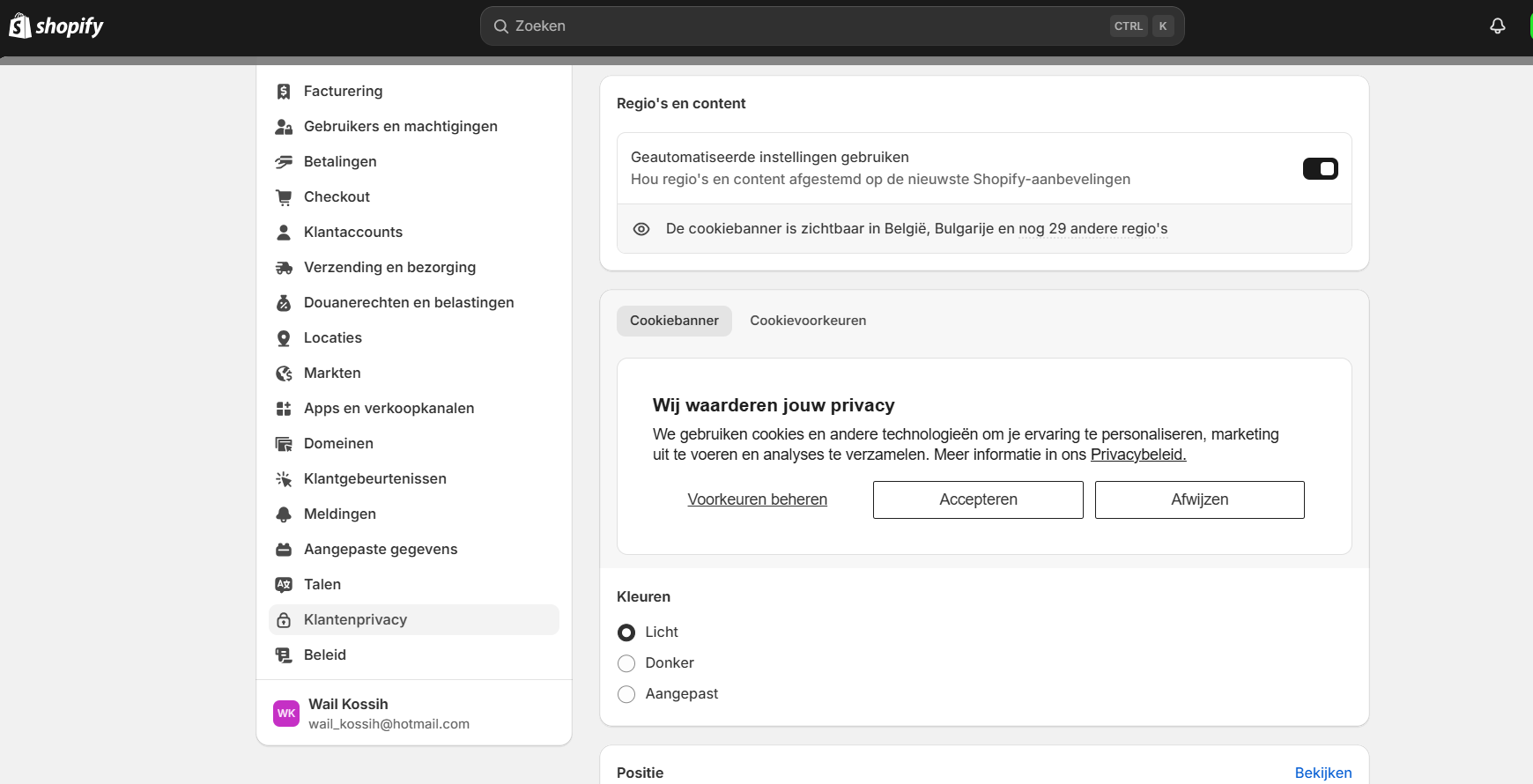Select the Donker color option
Image resolution: width=1533 pixels, height=784 pixels.
[x=626, y=663]
